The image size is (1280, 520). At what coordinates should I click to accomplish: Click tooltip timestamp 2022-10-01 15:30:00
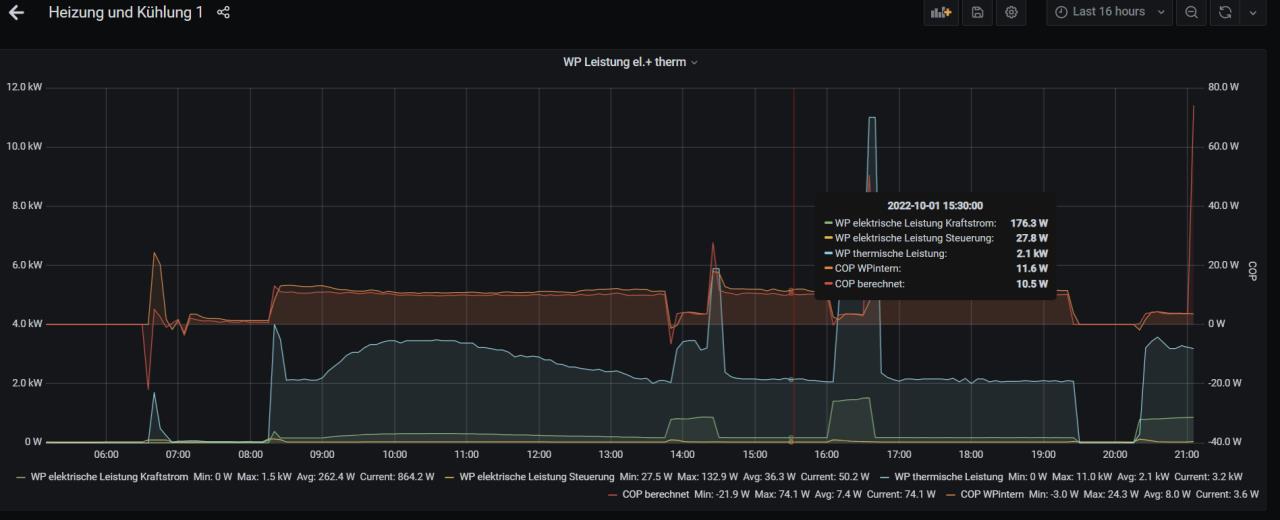tap(935, 205)
